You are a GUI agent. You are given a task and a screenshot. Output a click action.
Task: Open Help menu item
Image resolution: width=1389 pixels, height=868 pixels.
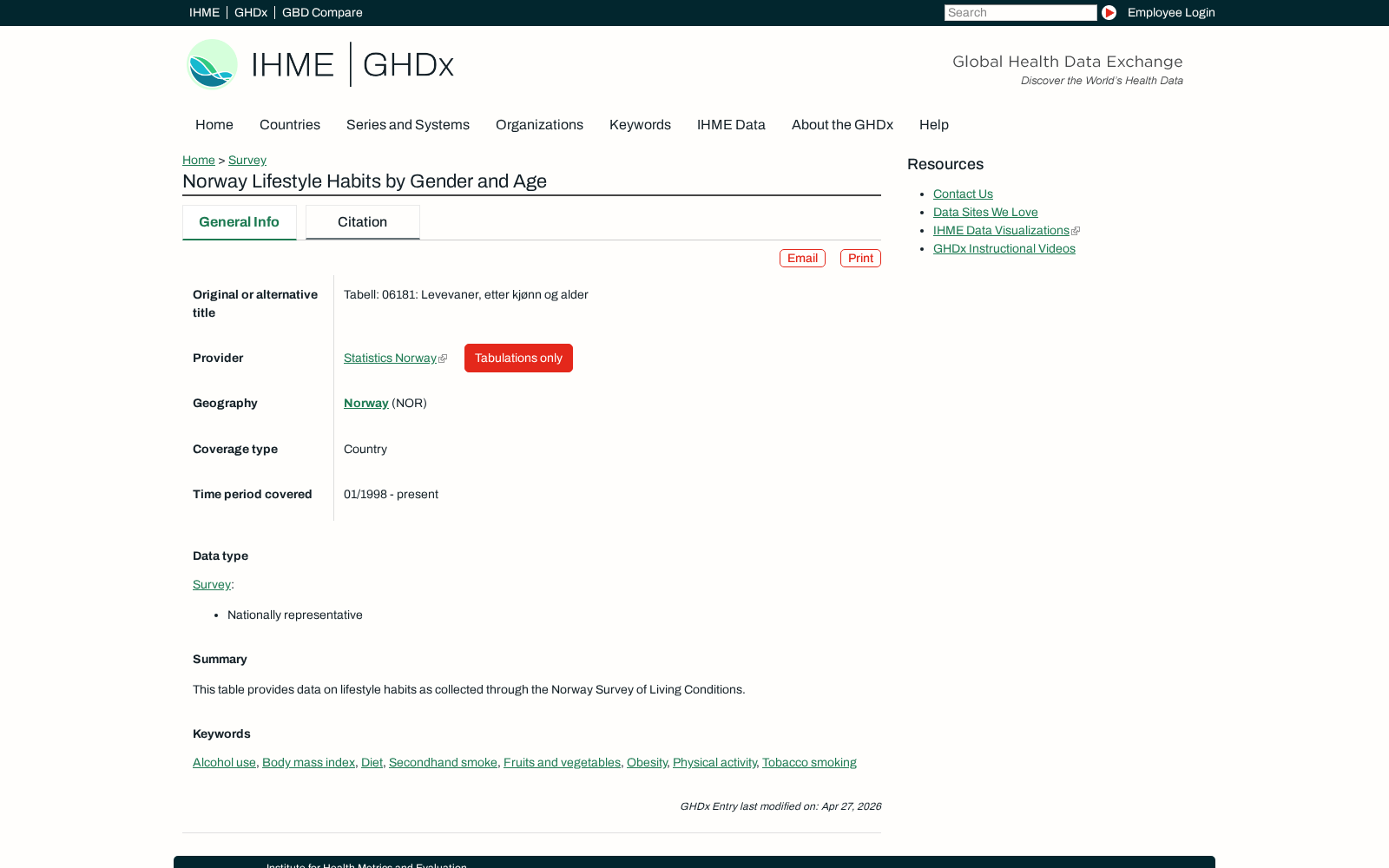click(x=934, y=125)
